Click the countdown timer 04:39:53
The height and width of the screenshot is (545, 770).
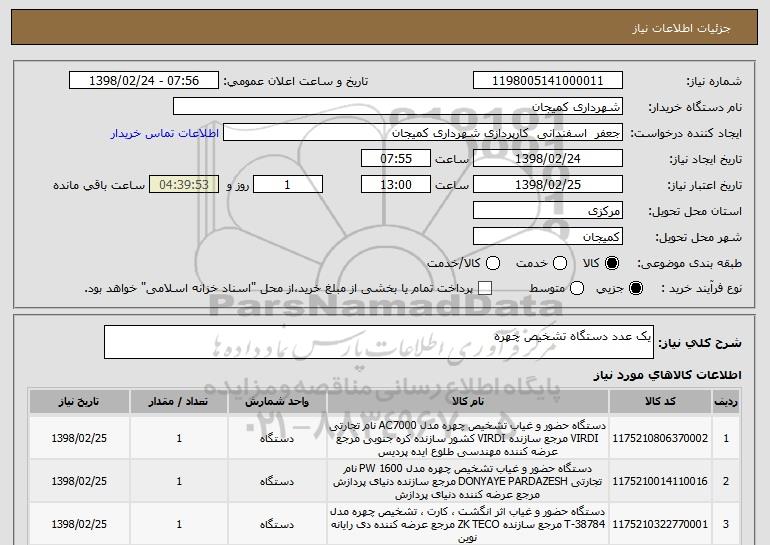184,185
